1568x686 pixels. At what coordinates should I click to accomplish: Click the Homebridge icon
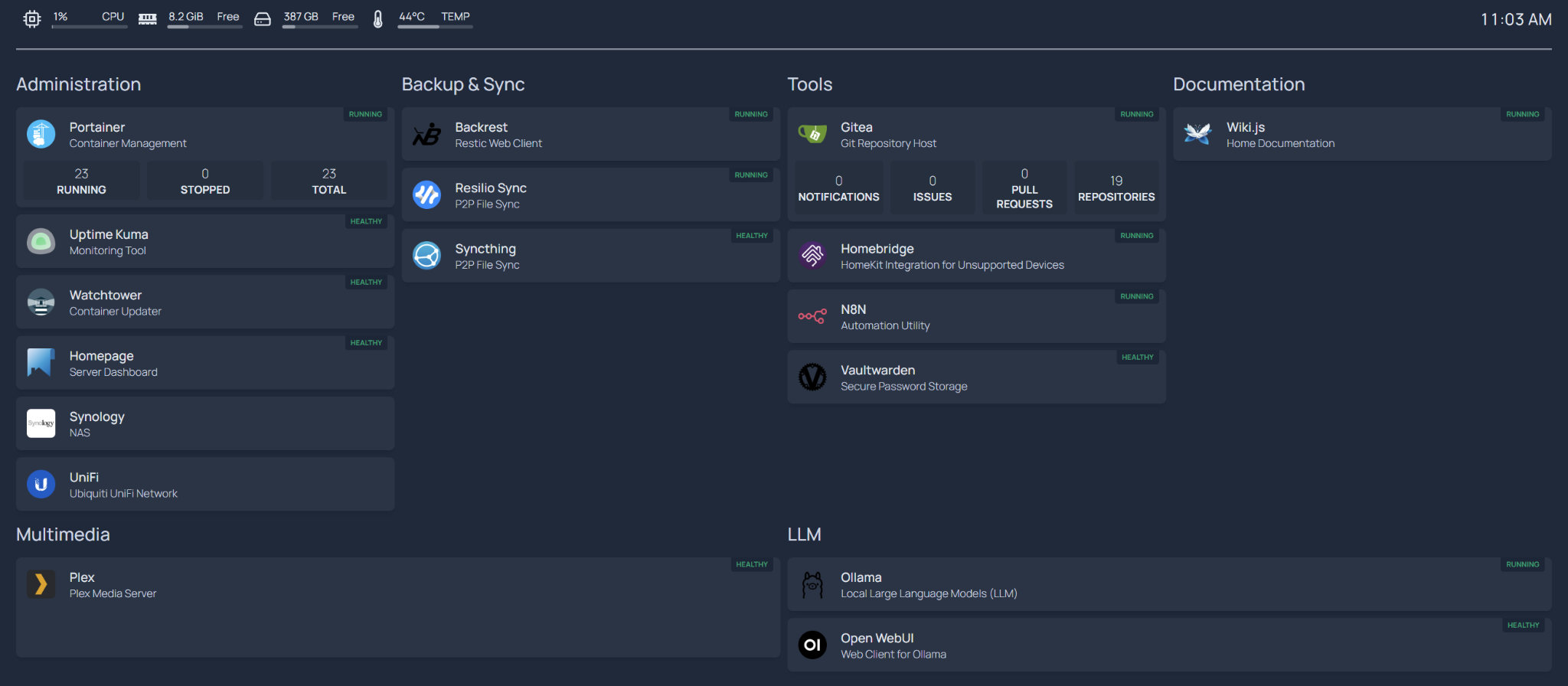[812, 256]
